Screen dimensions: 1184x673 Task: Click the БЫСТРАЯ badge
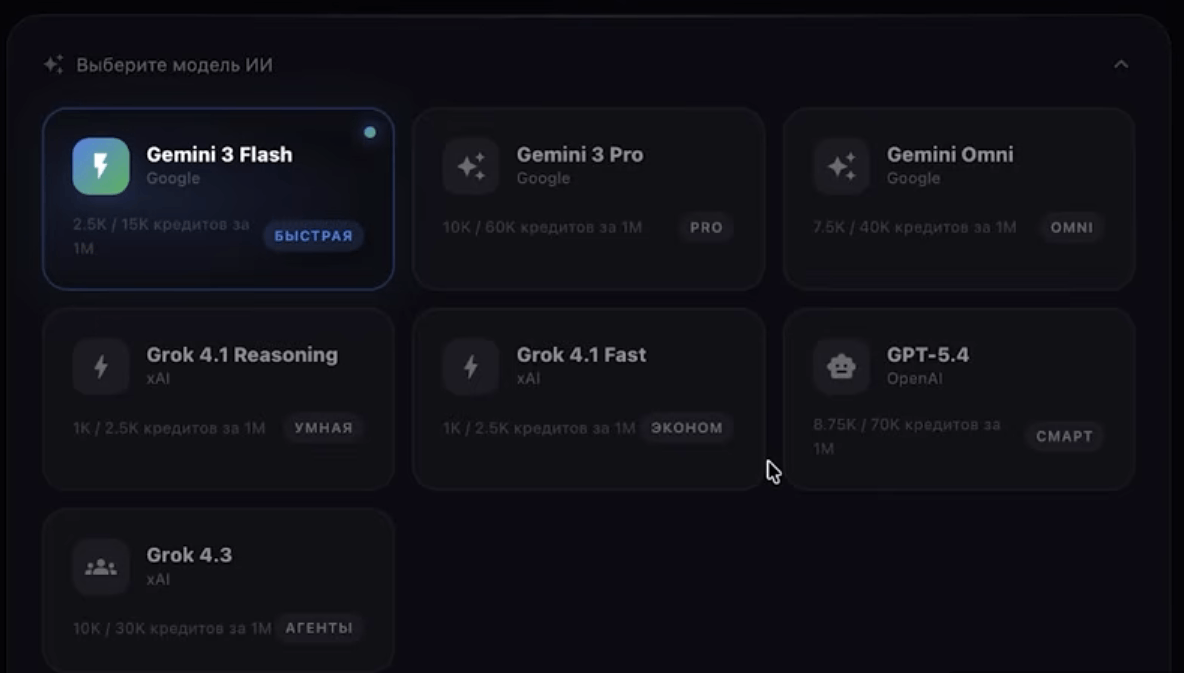coord(313,236)
